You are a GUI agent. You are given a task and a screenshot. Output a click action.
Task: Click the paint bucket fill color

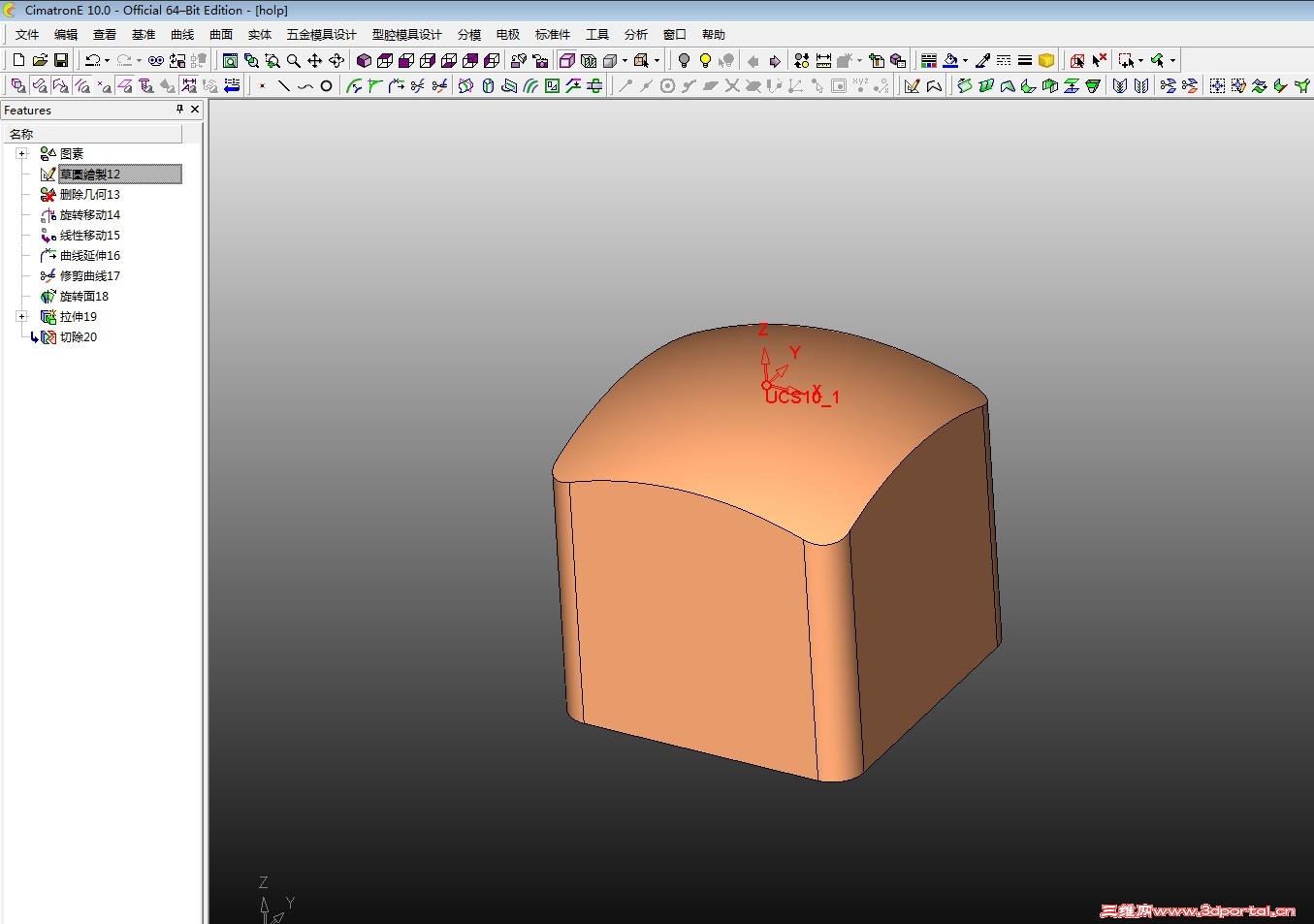(950, 60)
